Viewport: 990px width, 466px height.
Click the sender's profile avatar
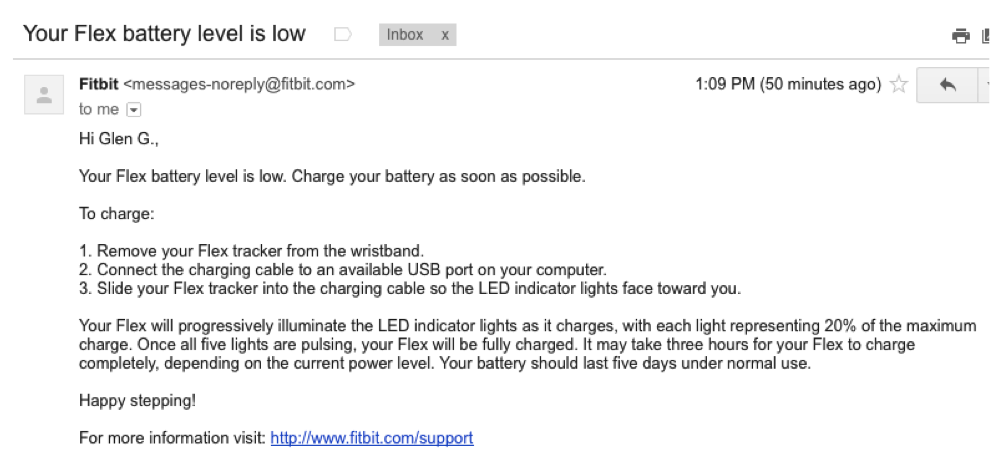[x=44, y=95]
